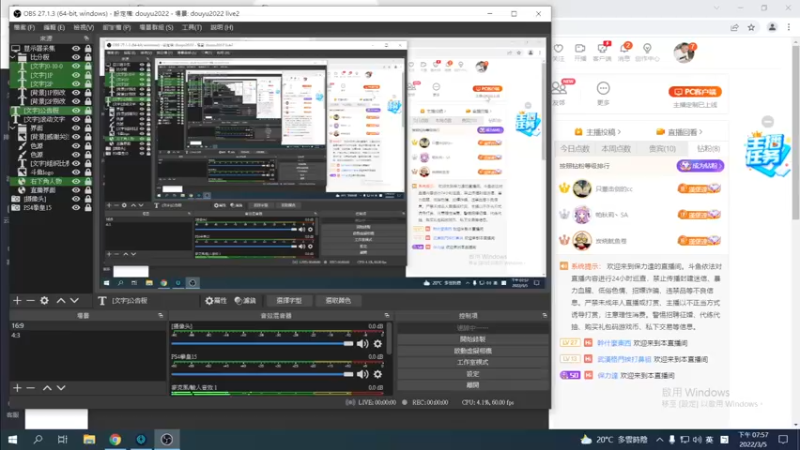Move scene down using Scenes panel arrow
Screen dimensions: 800x450
61,388
